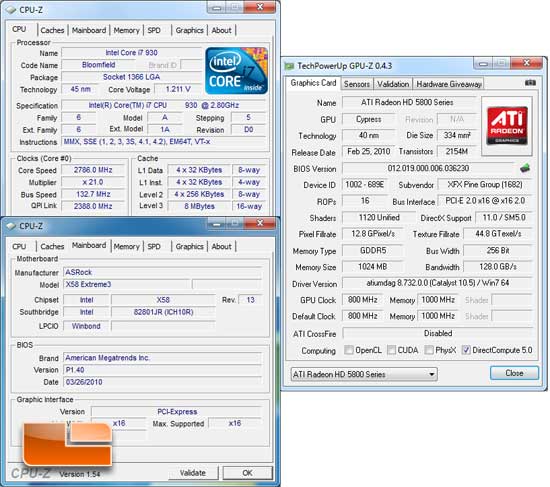Select the SPD tab in top CPU-Z window
This screenshot has height=487, width=550.
click(x=154, y=30)
